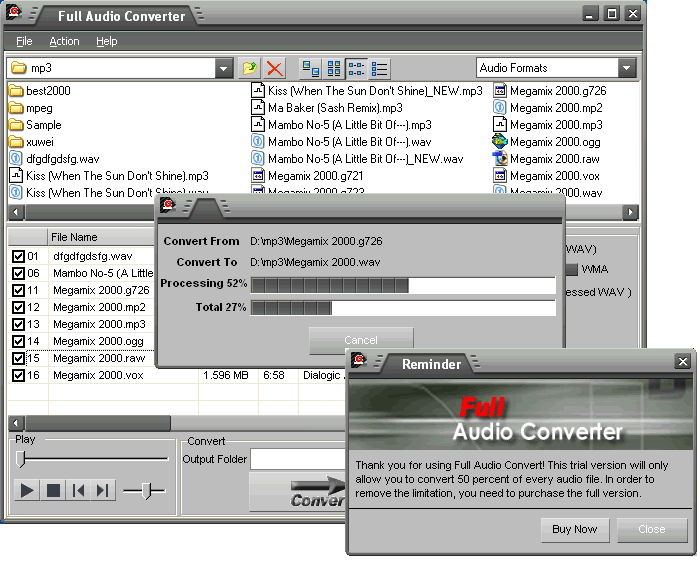Select the xuwei folder
Image resolution: width=700 pixels, height=567 pixels.
click(x=31, y=142)
